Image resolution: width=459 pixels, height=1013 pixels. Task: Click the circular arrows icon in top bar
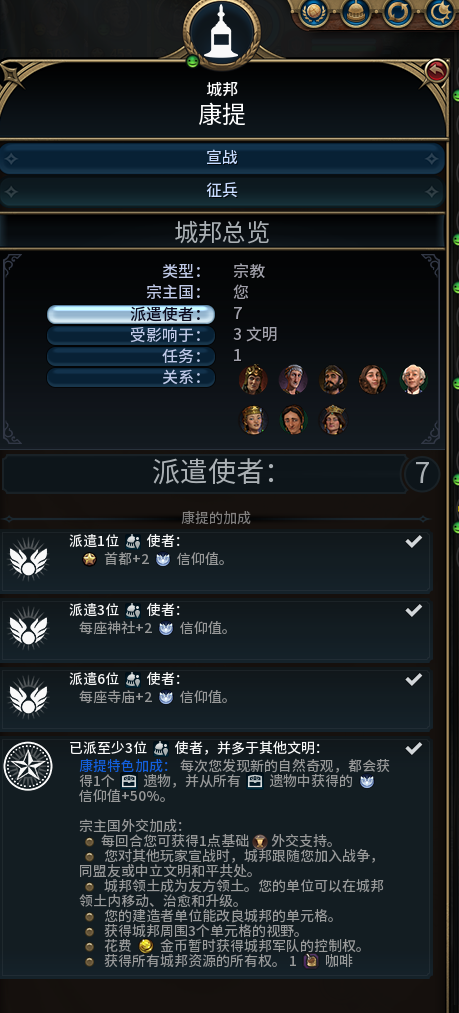click(x=397, y=12)
